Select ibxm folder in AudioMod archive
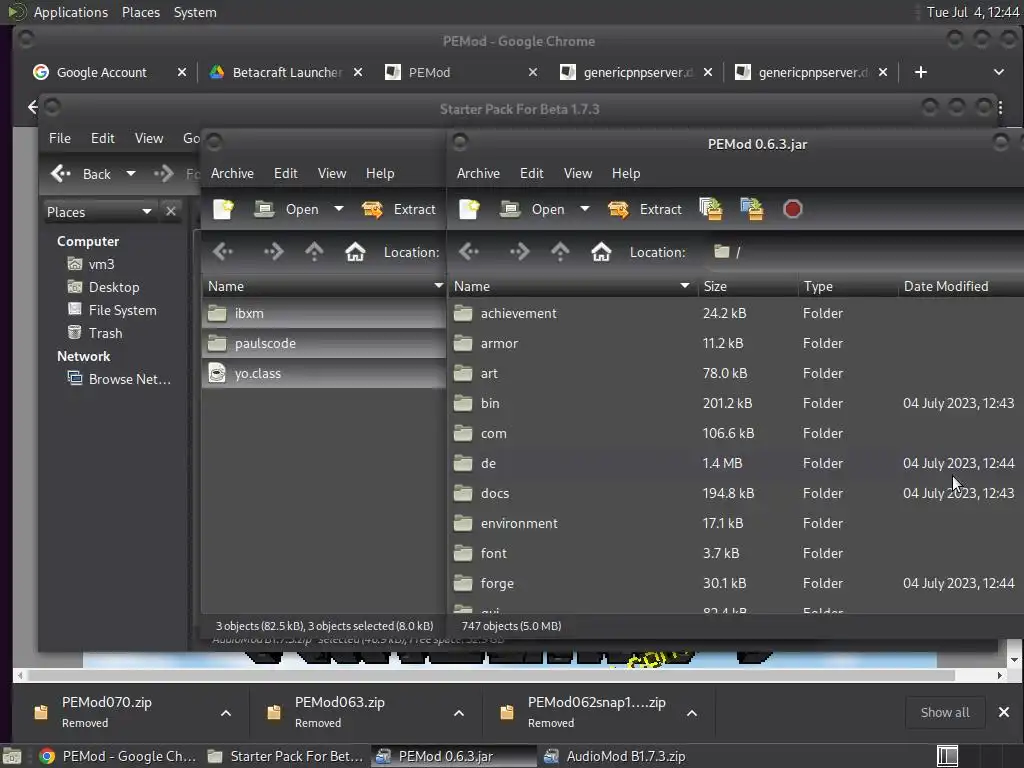 click(x=323, y=313)
